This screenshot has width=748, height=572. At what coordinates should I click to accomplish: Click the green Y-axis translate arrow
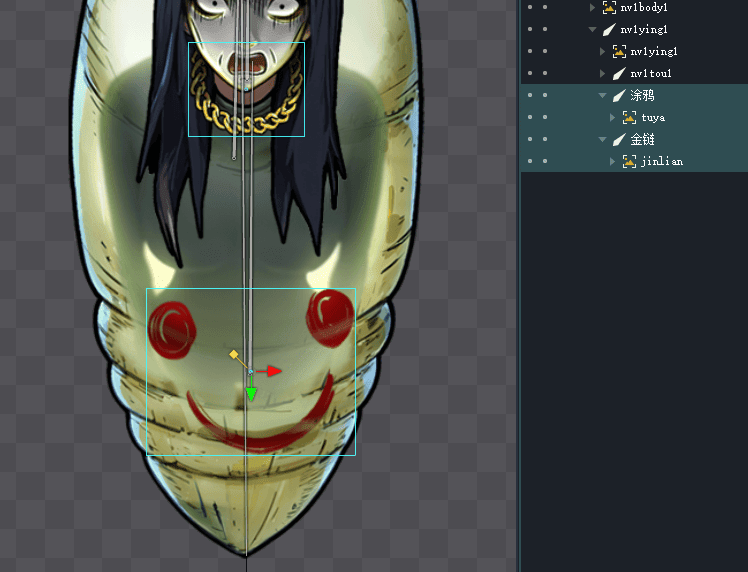click(x=251, y=395)
